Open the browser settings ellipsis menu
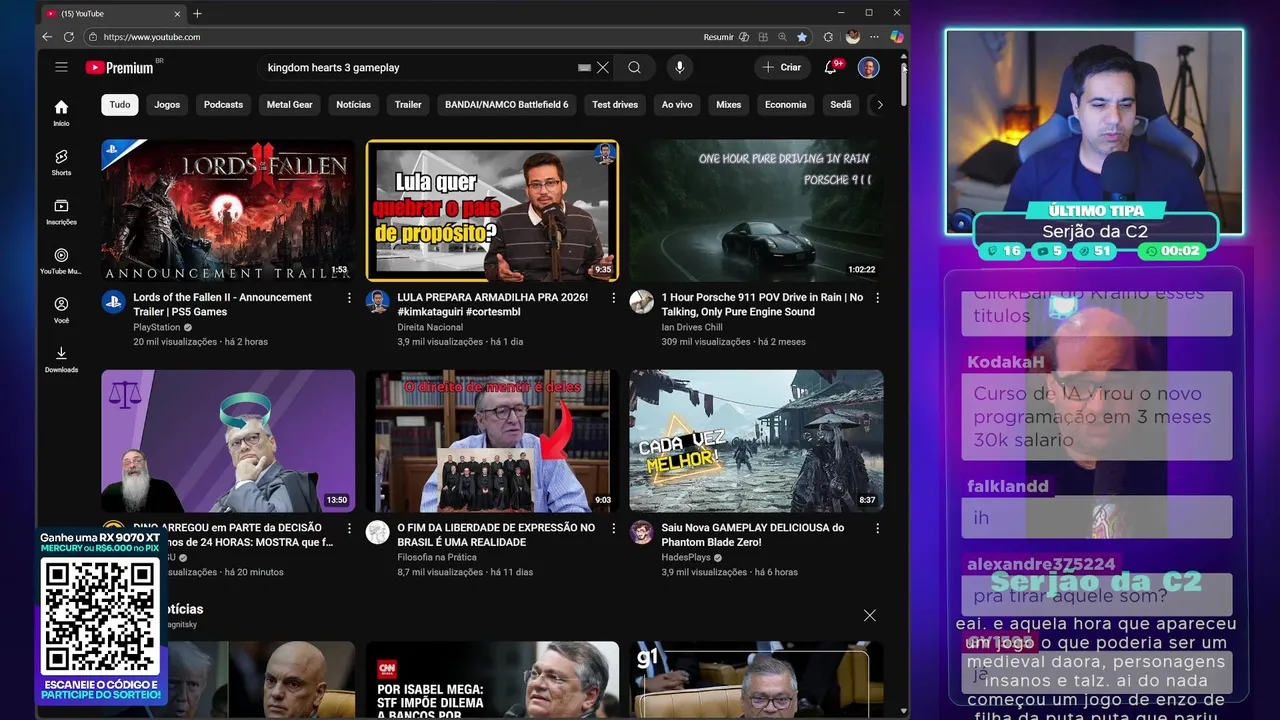 click(x=875, y=37)
